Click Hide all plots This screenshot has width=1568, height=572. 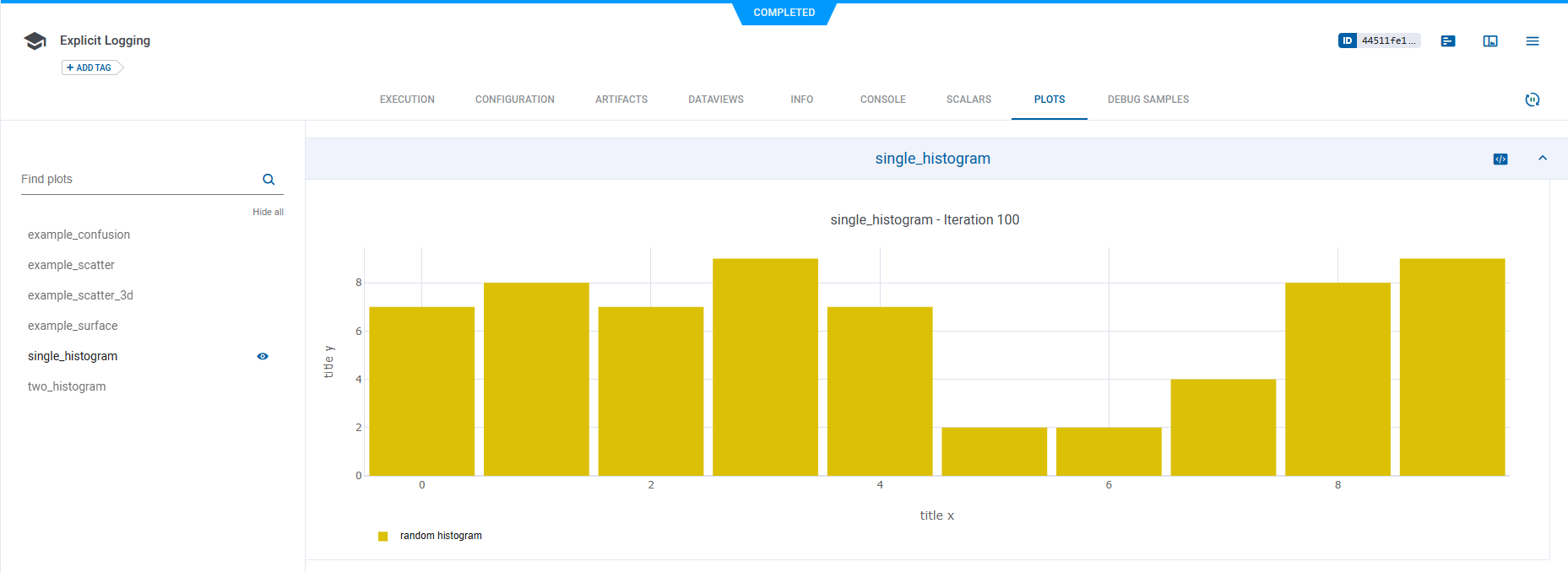pyautogui.click(x=268, y=212)
